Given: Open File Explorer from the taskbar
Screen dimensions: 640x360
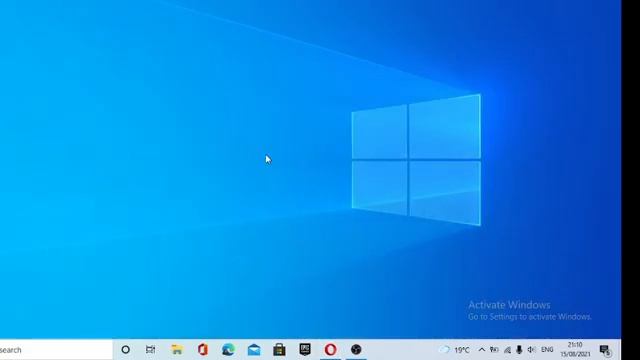Looking at the screenshot, I should [177, 350].
